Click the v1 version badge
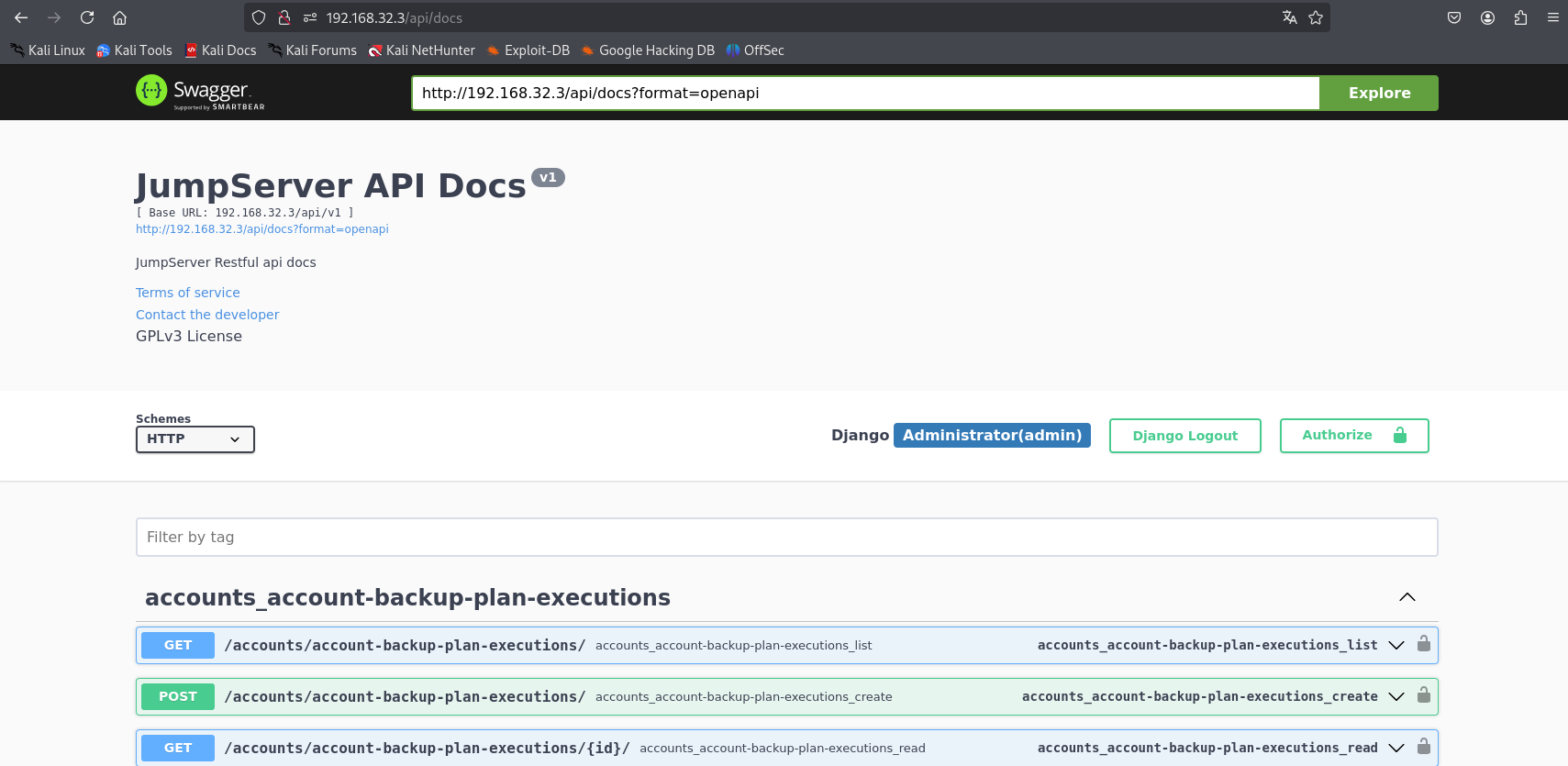 point(548,178)
